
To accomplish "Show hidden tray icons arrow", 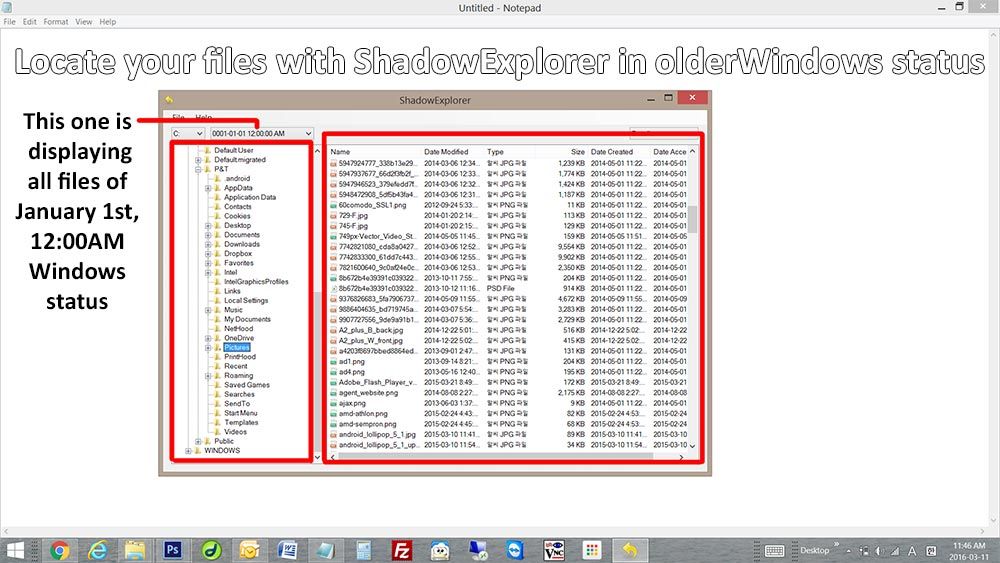I will (x=849, y=551).
